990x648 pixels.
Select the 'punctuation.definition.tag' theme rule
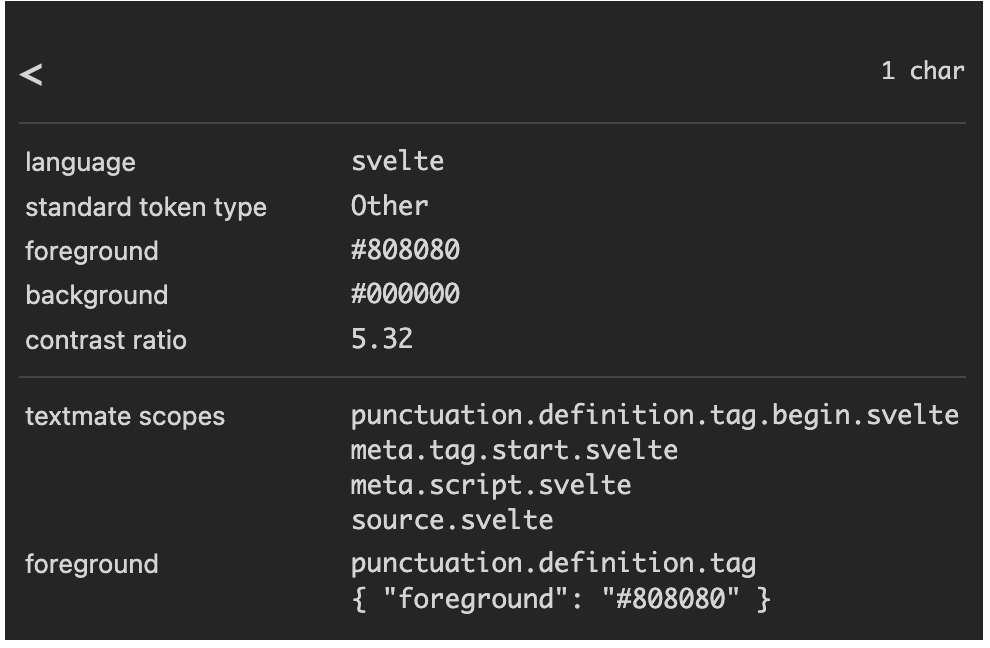point(553,564)
